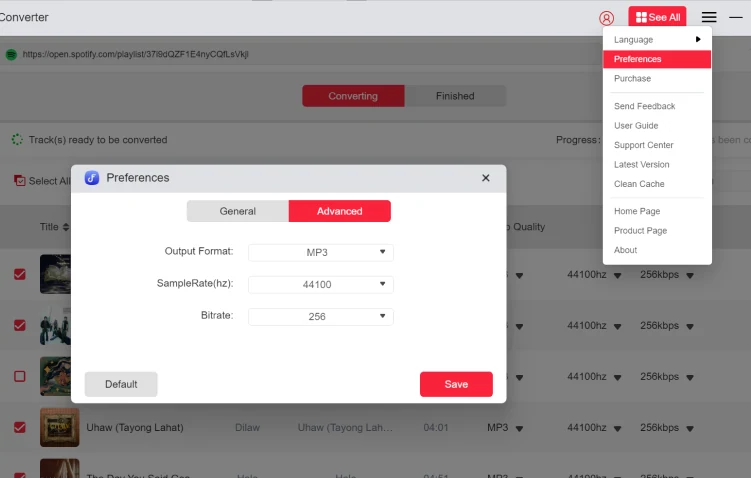
Task: Click the Spotify logo beside URL
Action: (11, 54)
